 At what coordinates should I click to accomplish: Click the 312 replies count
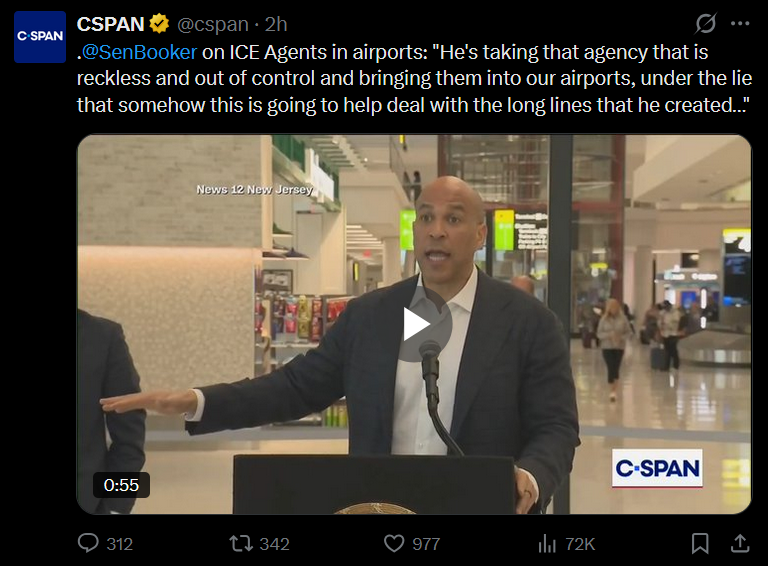point(120,544)
